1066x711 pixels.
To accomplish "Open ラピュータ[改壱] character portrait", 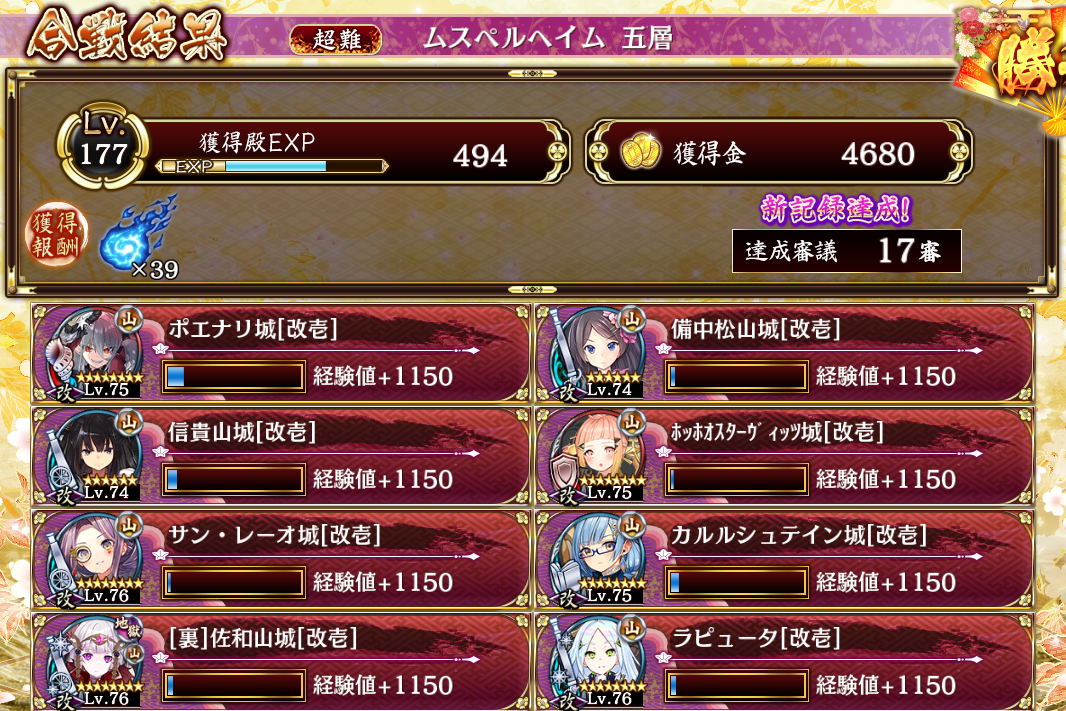I will (596, 662).
